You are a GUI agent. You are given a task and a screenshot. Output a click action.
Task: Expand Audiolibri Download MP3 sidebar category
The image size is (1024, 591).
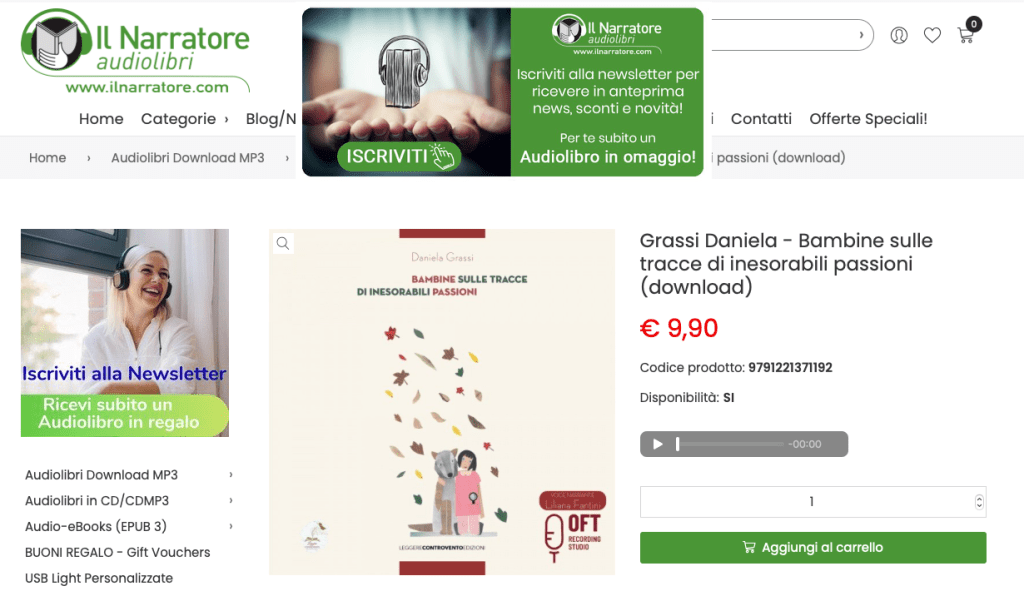coord(231,475)
